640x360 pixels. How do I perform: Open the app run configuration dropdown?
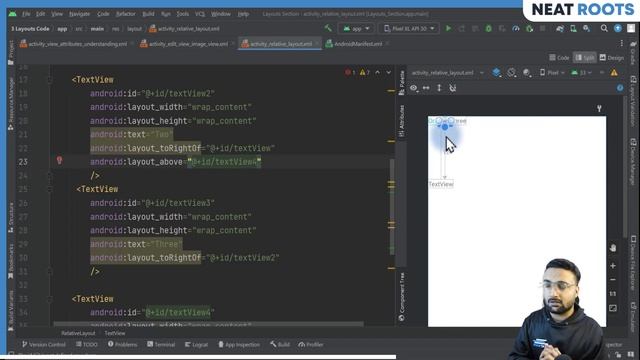click(356, 29)
